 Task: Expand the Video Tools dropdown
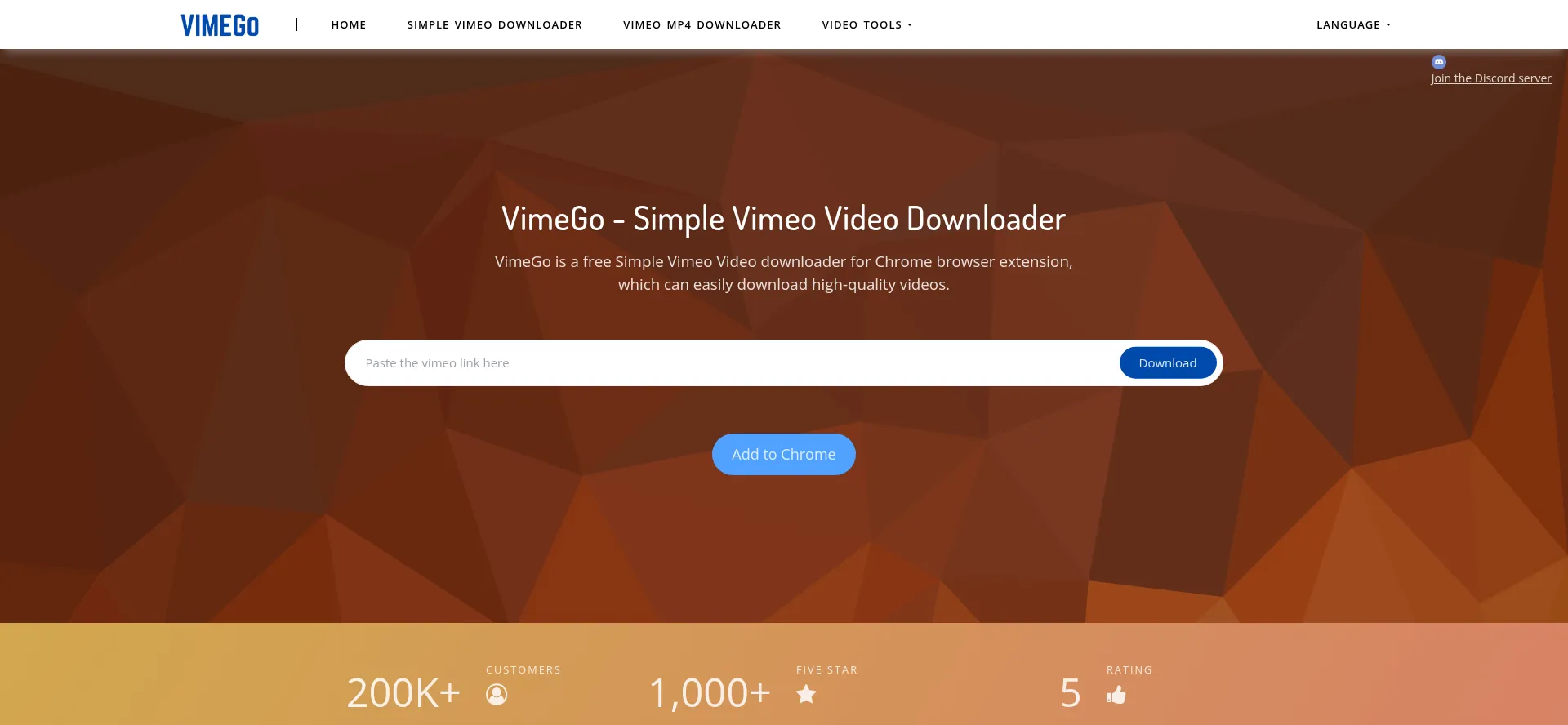coord(867,24)
